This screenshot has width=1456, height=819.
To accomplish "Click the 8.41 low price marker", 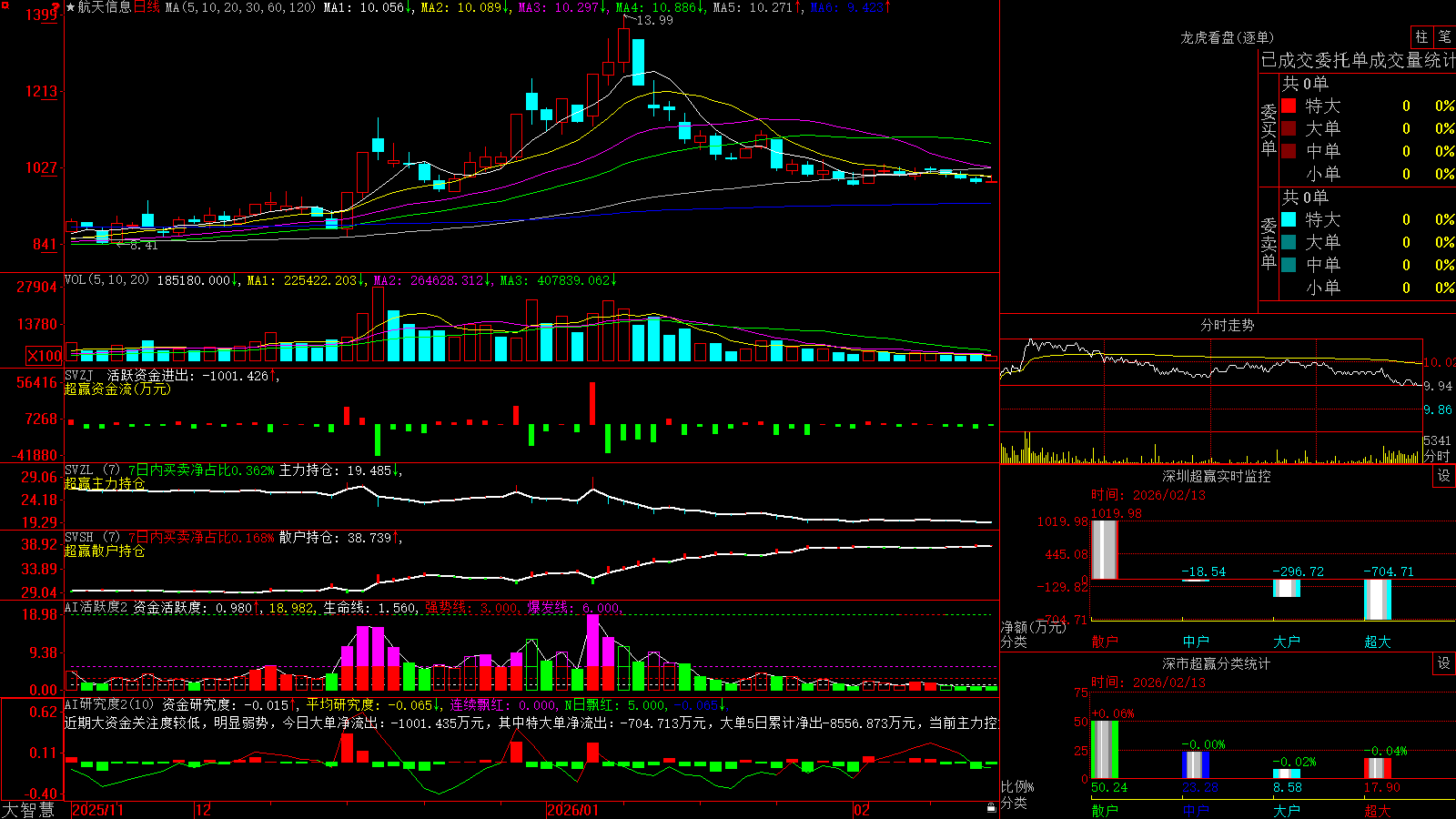I will click(144, 245).
